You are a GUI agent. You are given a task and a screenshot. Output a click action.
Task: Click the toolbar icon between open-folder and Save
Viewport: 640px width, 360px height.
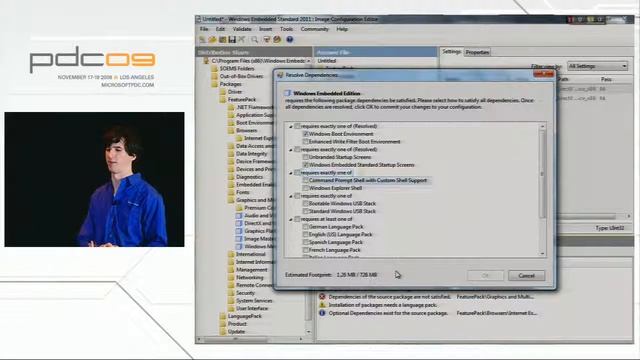pyautogui.click(x=222, y=40)
